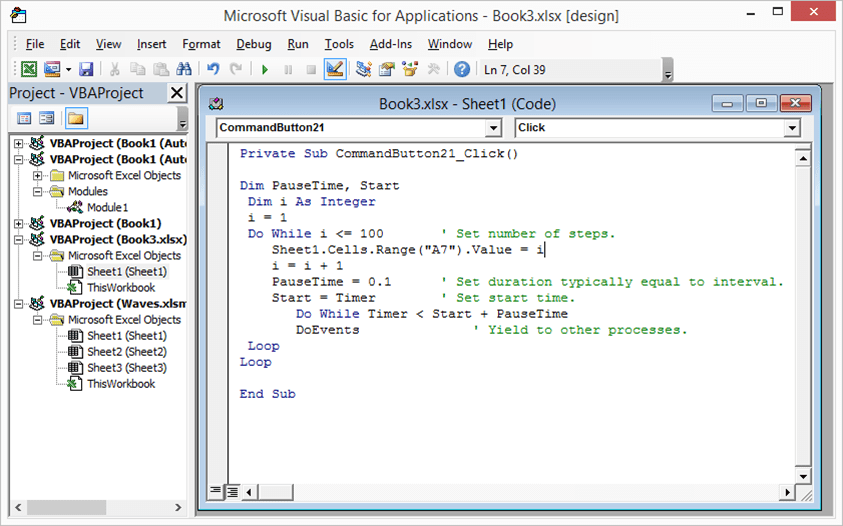Image resolution: width=843 pixels, height=526 pixels.
Task: Select Sheet3 (Sheet3) under Waves
Action: pyautogui.click(x=127, y=368)
